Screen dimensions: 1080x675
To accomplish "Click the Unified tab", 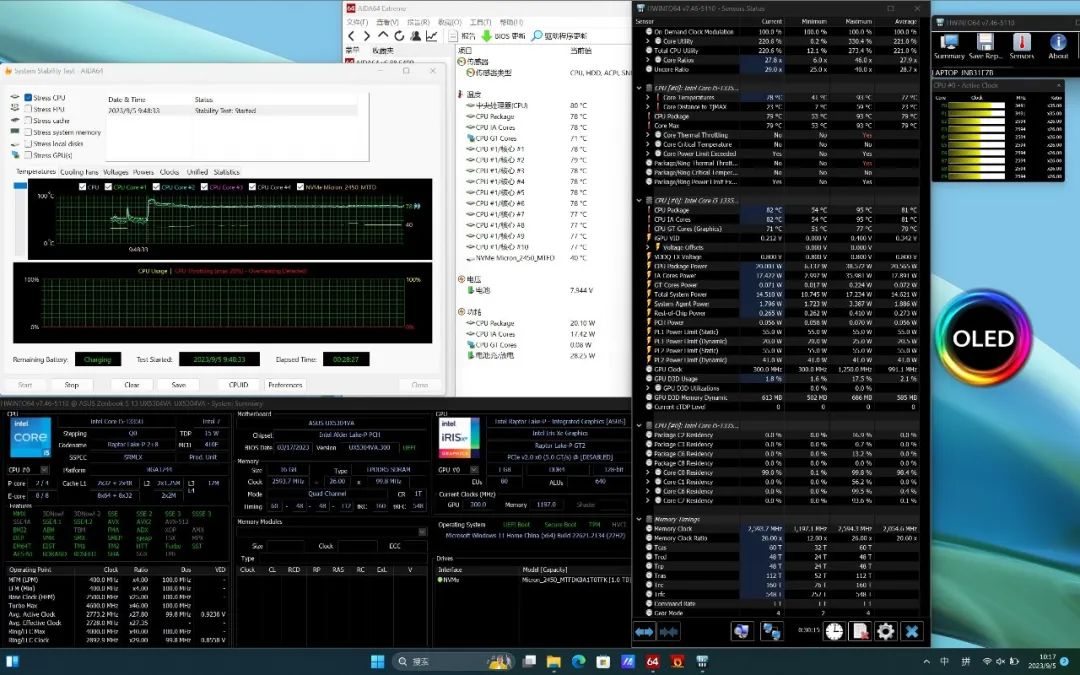I will [x=197, y=172].
